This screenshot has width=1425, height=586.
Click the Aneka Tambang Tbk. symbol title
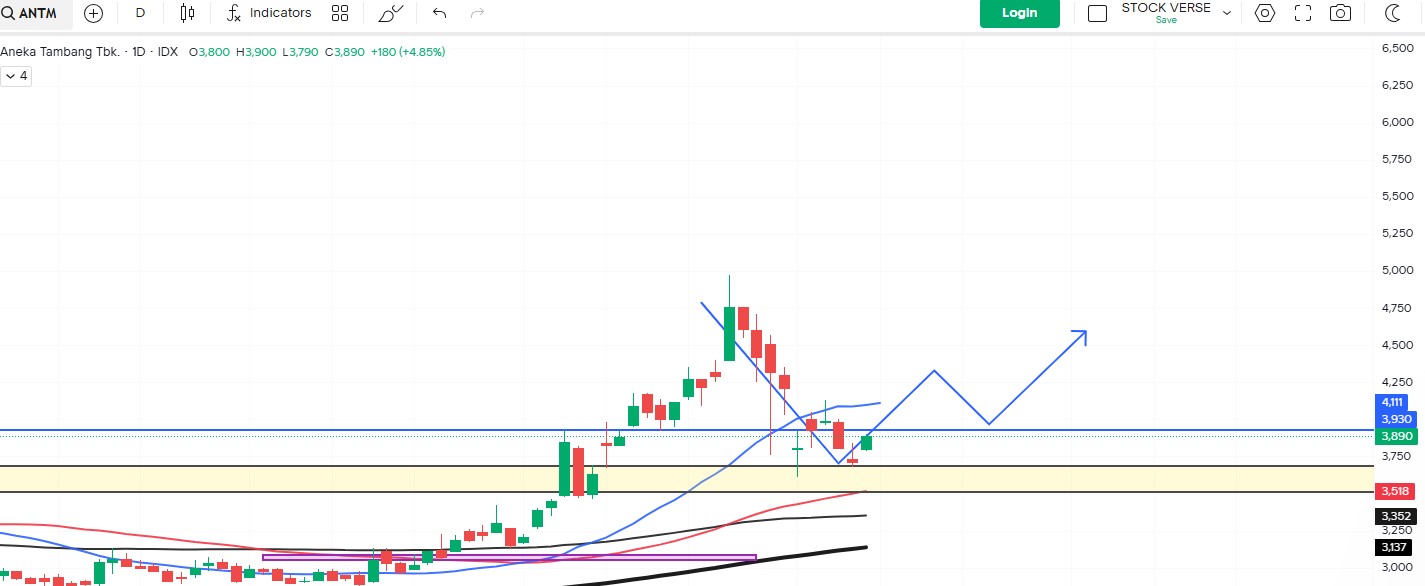61,51
